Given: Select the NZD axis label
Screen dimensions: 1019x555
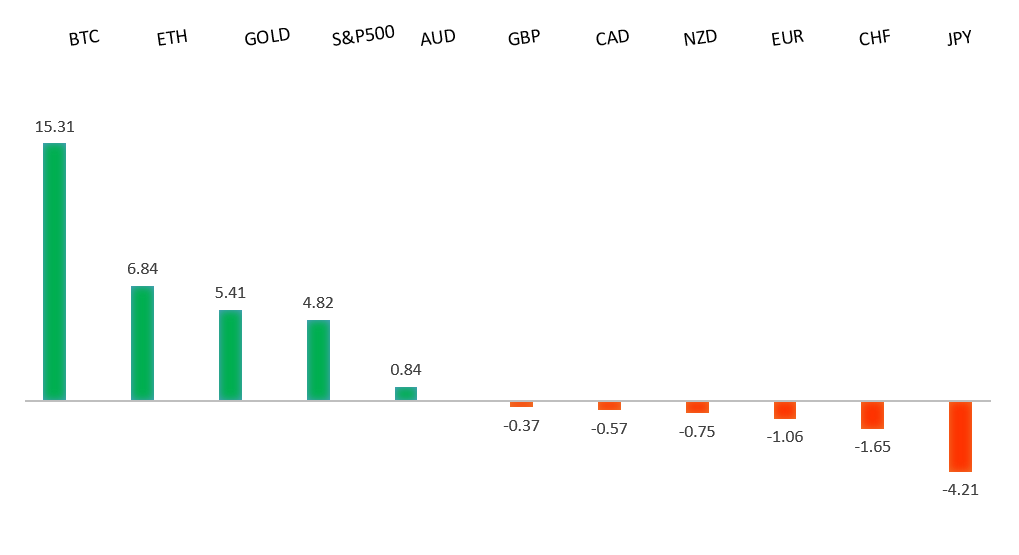Looking at the screenshot, I should point(700,39).
